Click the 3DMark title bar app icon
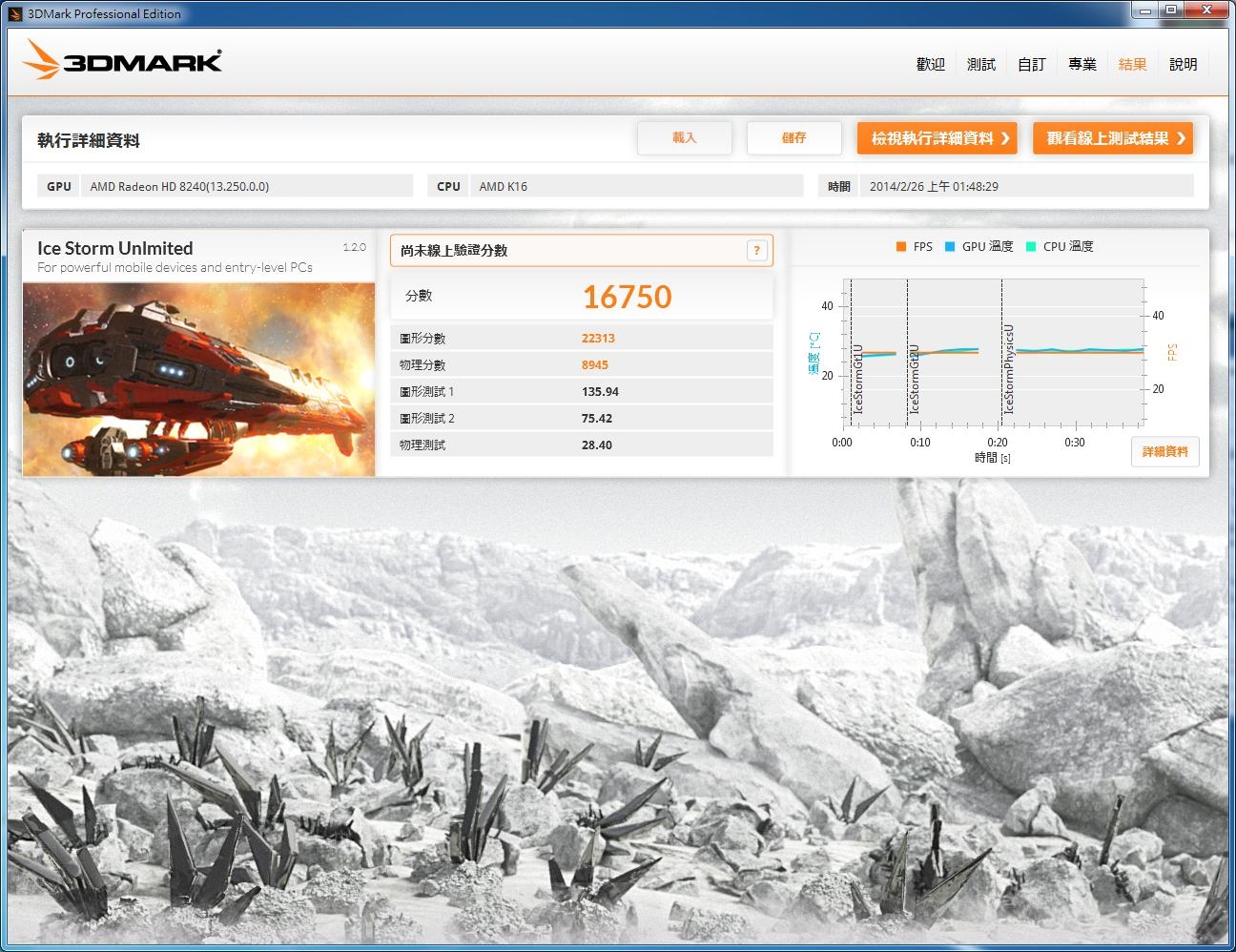The width and height of the screenshot is (1236, 952). click(14, 13)
